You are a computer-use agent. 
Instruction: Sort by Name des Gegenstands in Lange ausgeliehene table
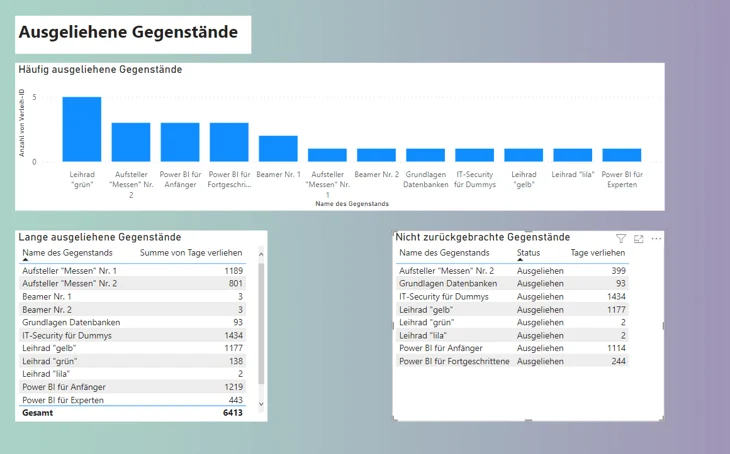tap(68, 253)
